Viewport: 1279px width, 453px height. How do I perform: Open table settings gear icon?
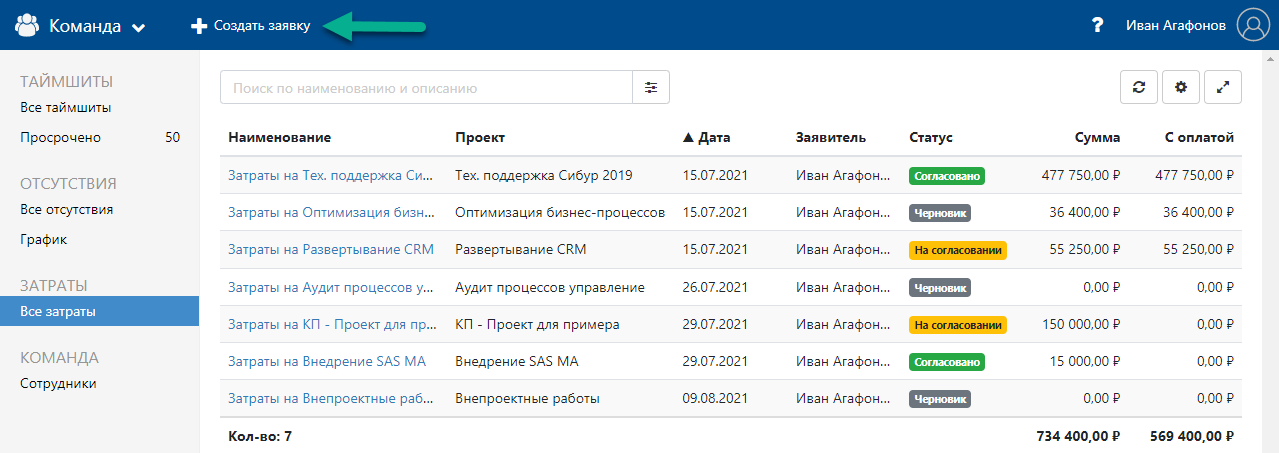tap(1180, 87)
